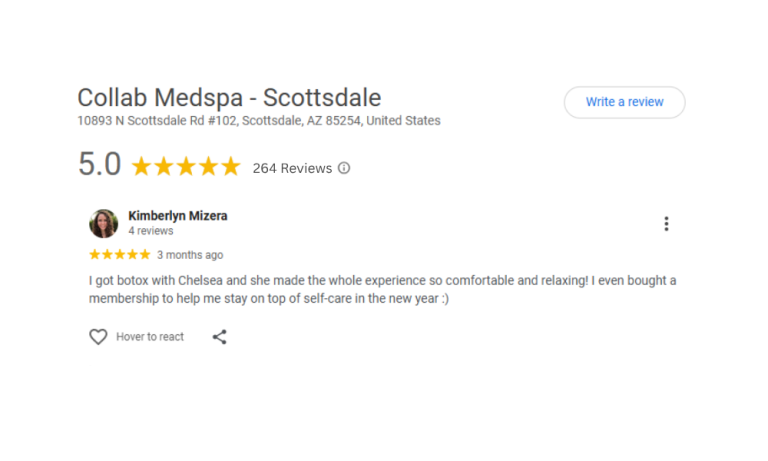
Task: Click the 5.0 overall rating number
Action: (100, 165)
